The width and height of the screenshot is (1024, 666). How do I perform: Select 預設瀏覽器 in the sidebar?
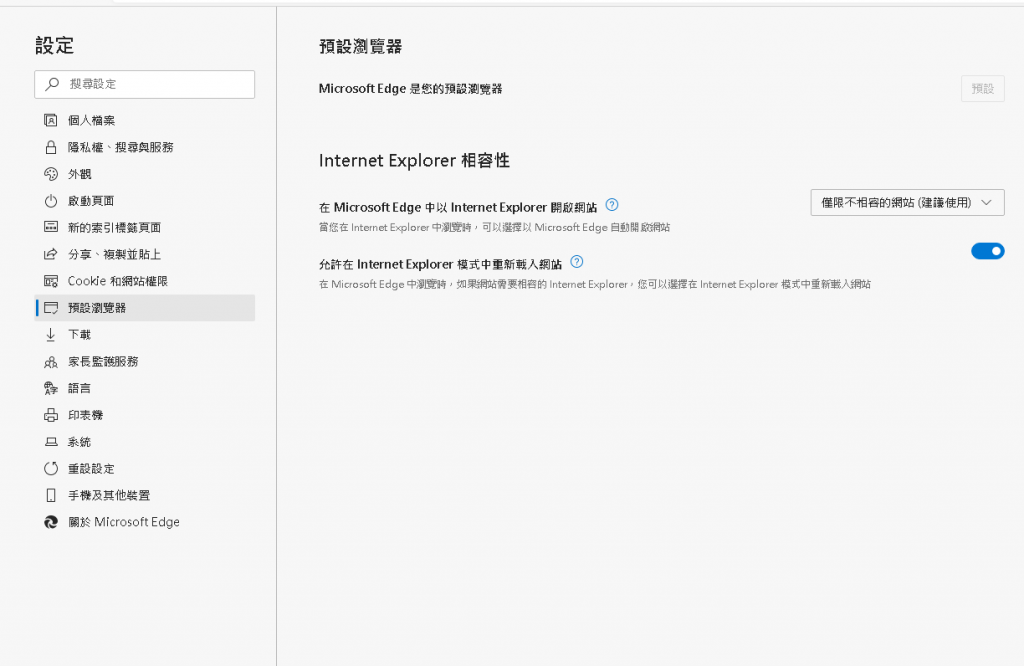pyautogui.click(x=144, y=308)
